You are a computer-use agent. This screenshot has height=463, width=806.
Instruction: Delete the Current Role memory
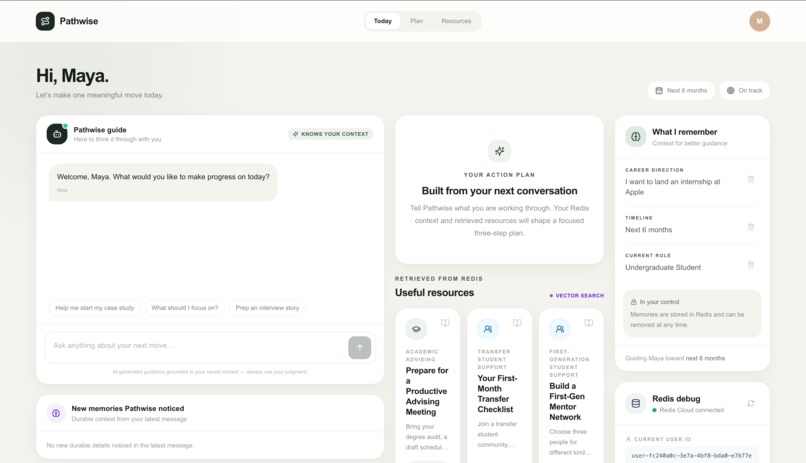[750, 265]
